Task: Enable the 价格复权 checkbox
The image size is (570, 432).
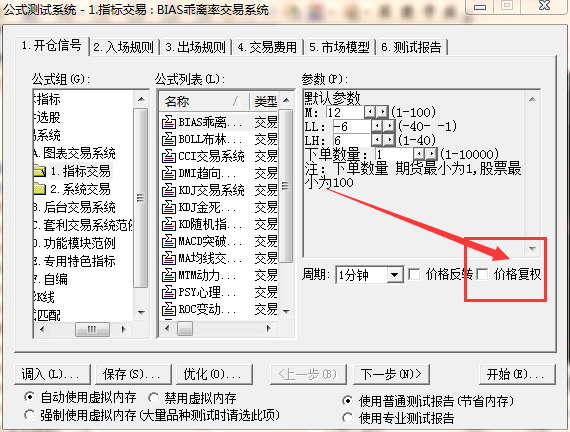Action: pyautogui.click(x=482, y=275)
